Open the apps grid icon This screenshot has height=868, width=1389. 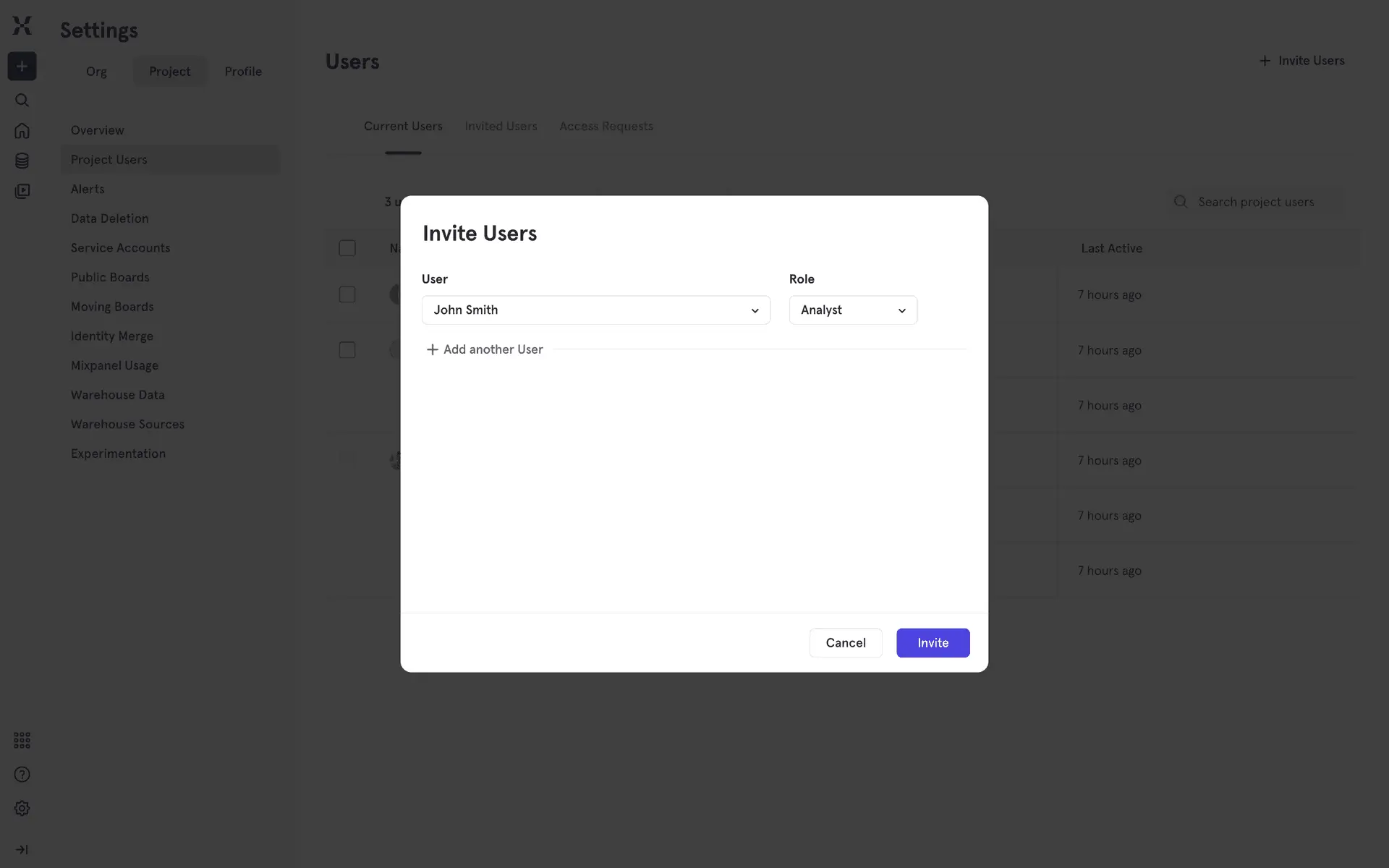point(22,740)
